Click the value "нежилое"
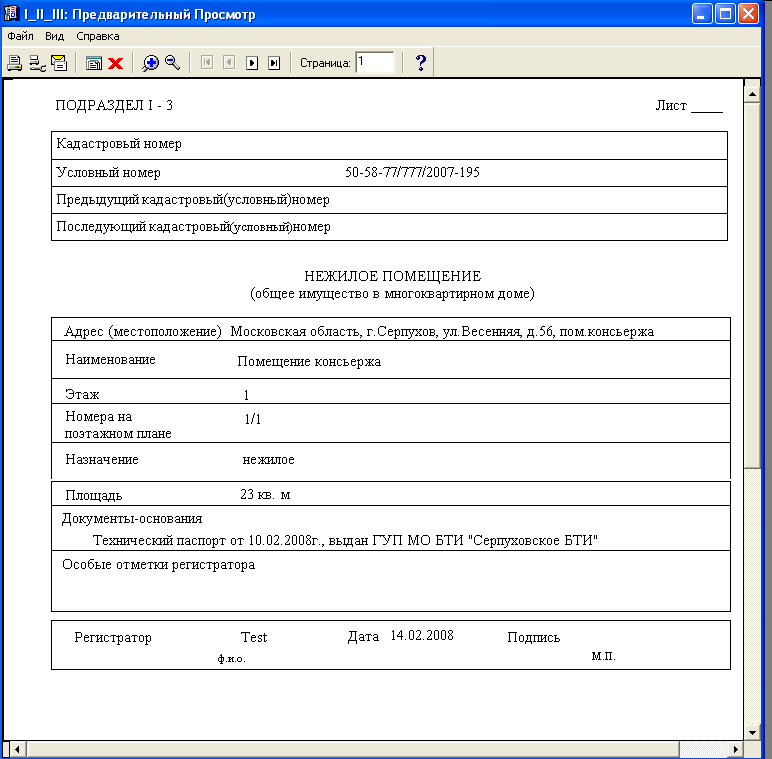The image size is (772, 759). [268, 460]
